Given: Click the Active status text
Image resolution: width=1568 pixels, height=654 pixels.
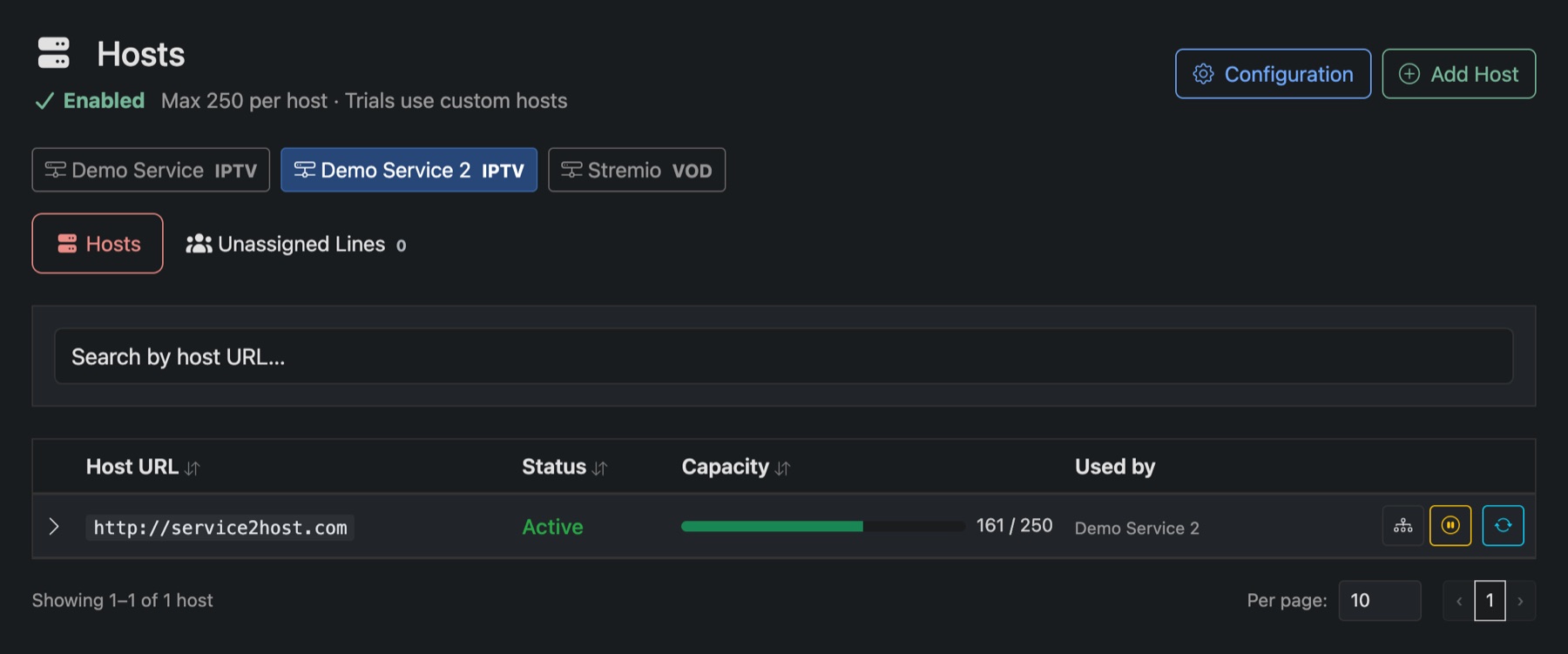Looking at the screenshot, I should 553,527.
